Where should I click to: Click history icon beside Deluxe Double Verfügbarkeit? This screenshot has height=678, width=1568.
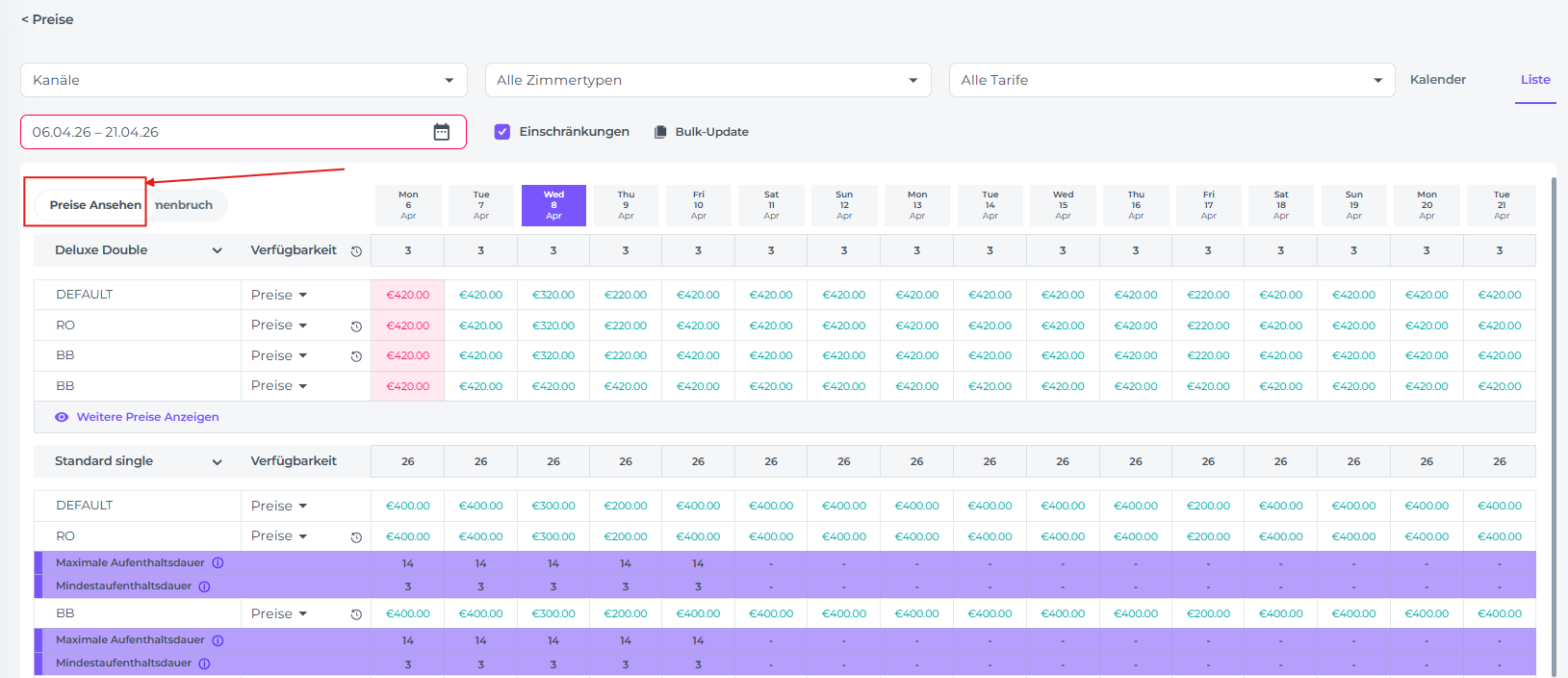(356, 251)
